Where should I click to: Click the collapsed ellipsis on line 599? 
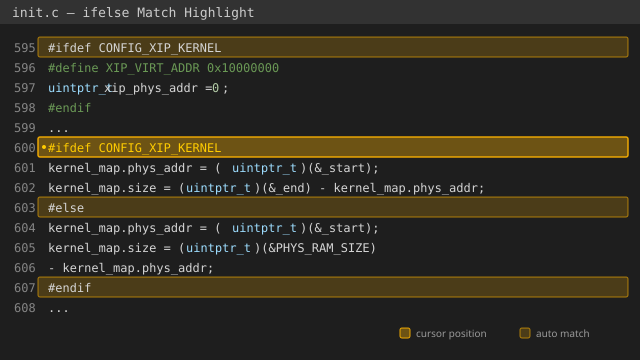point(59,130)
